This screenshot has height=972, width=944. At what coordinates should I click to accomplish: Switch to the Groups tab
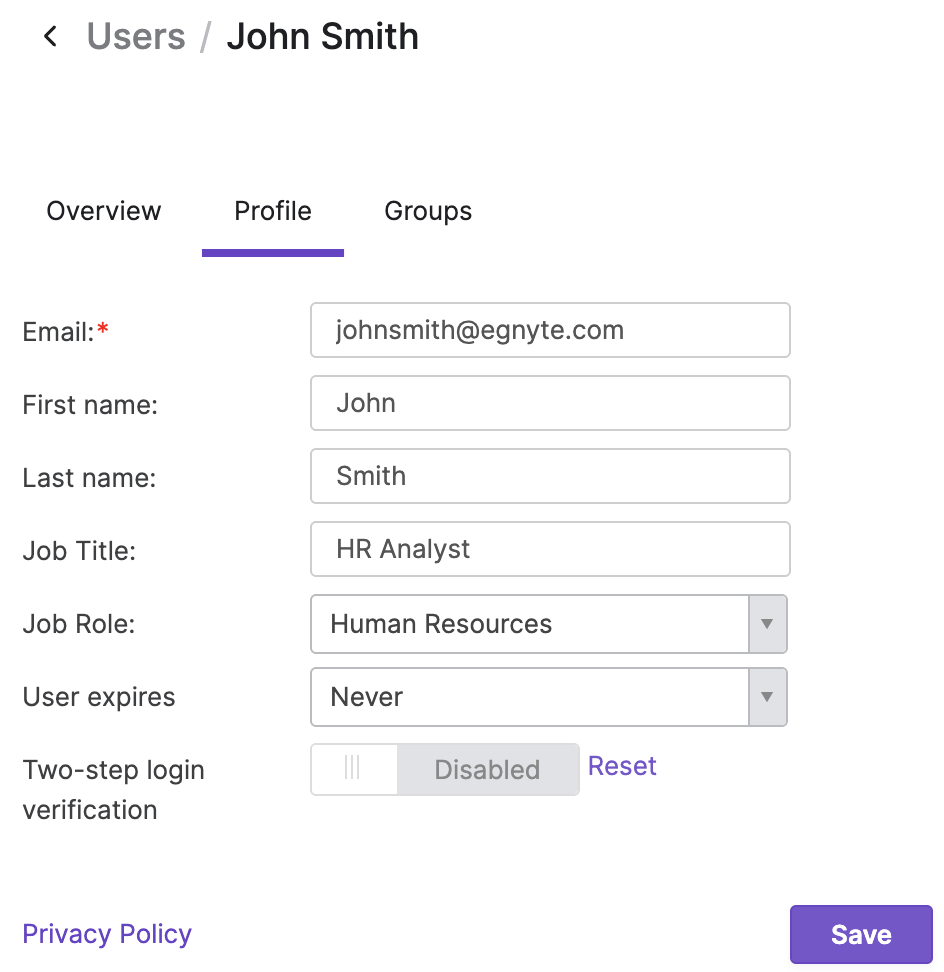[x=428, y=211]
